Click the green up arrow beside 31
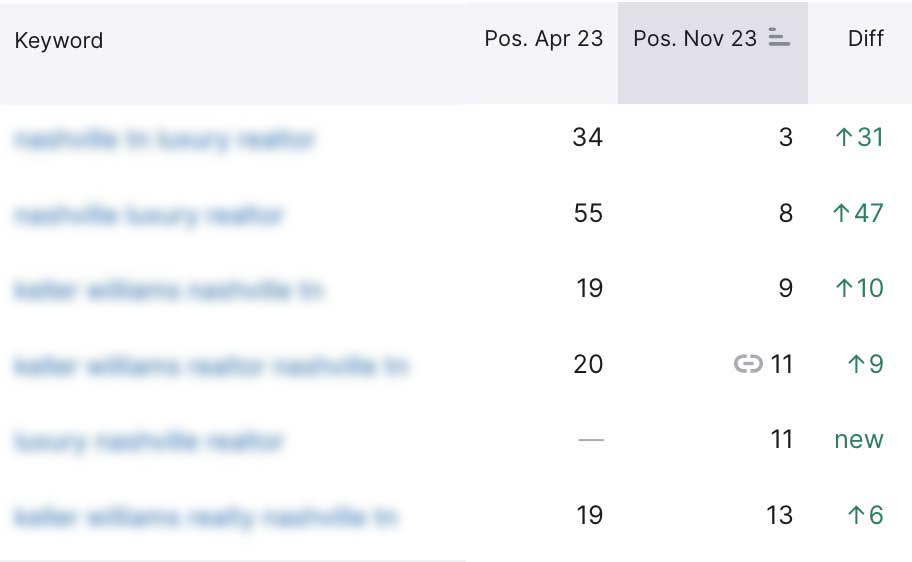912x562 pixels. tap(843, 138)
